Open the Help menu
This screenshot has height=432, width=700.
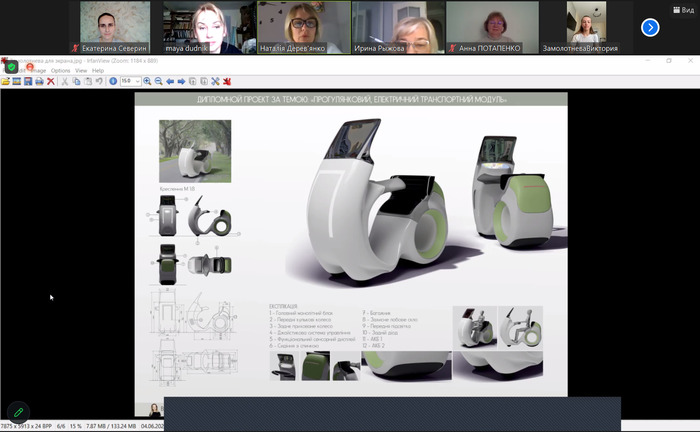pyautogui.click(x=98, y=71)
